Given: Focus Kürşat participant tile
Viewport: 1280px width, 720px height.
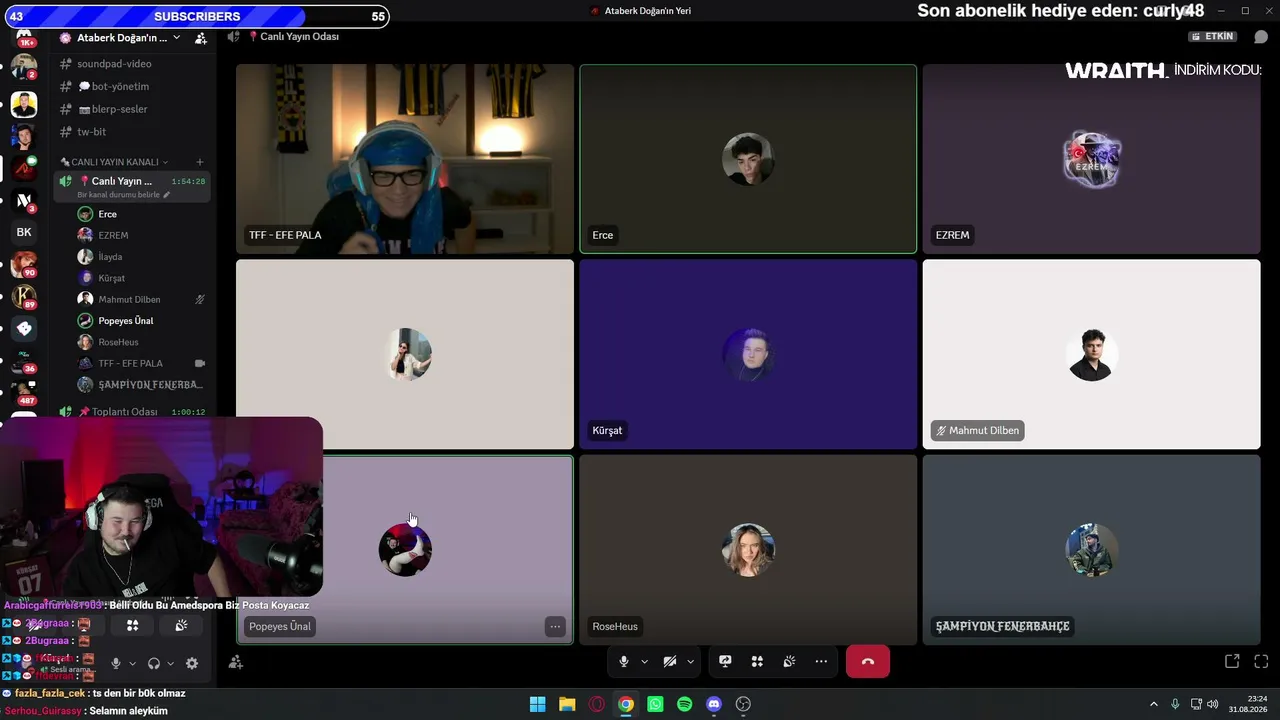Looking at the screenshot, I should 748,354.
